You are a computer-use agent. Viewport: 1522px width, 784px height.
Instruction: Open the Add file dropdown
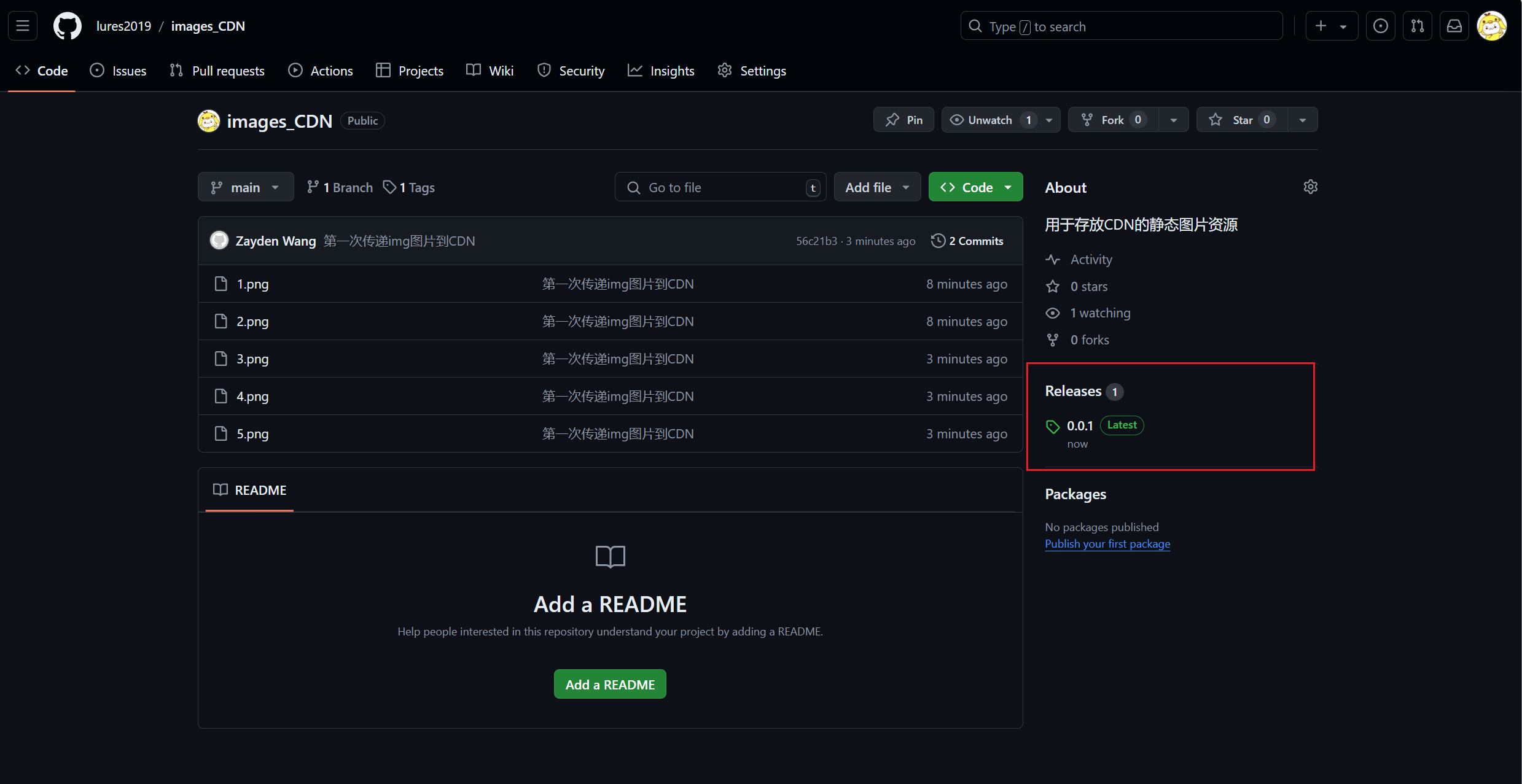[x=876, y=187]
